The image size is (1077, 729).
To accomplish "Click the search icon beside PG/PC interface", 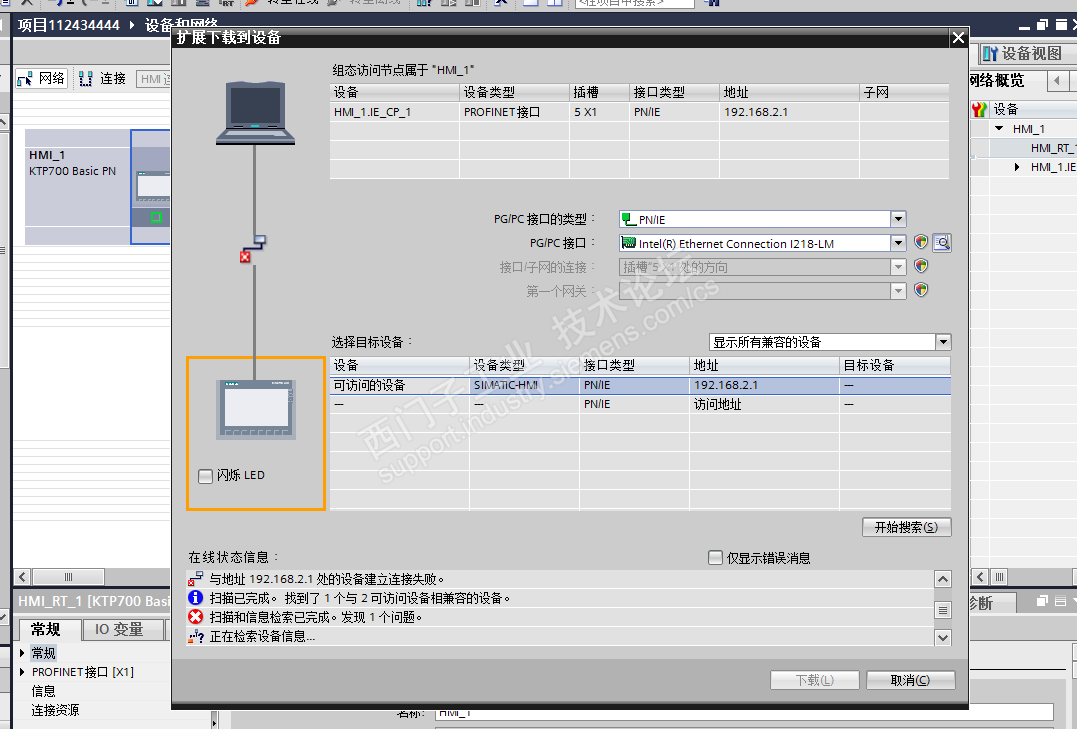I will coord(942,243).
